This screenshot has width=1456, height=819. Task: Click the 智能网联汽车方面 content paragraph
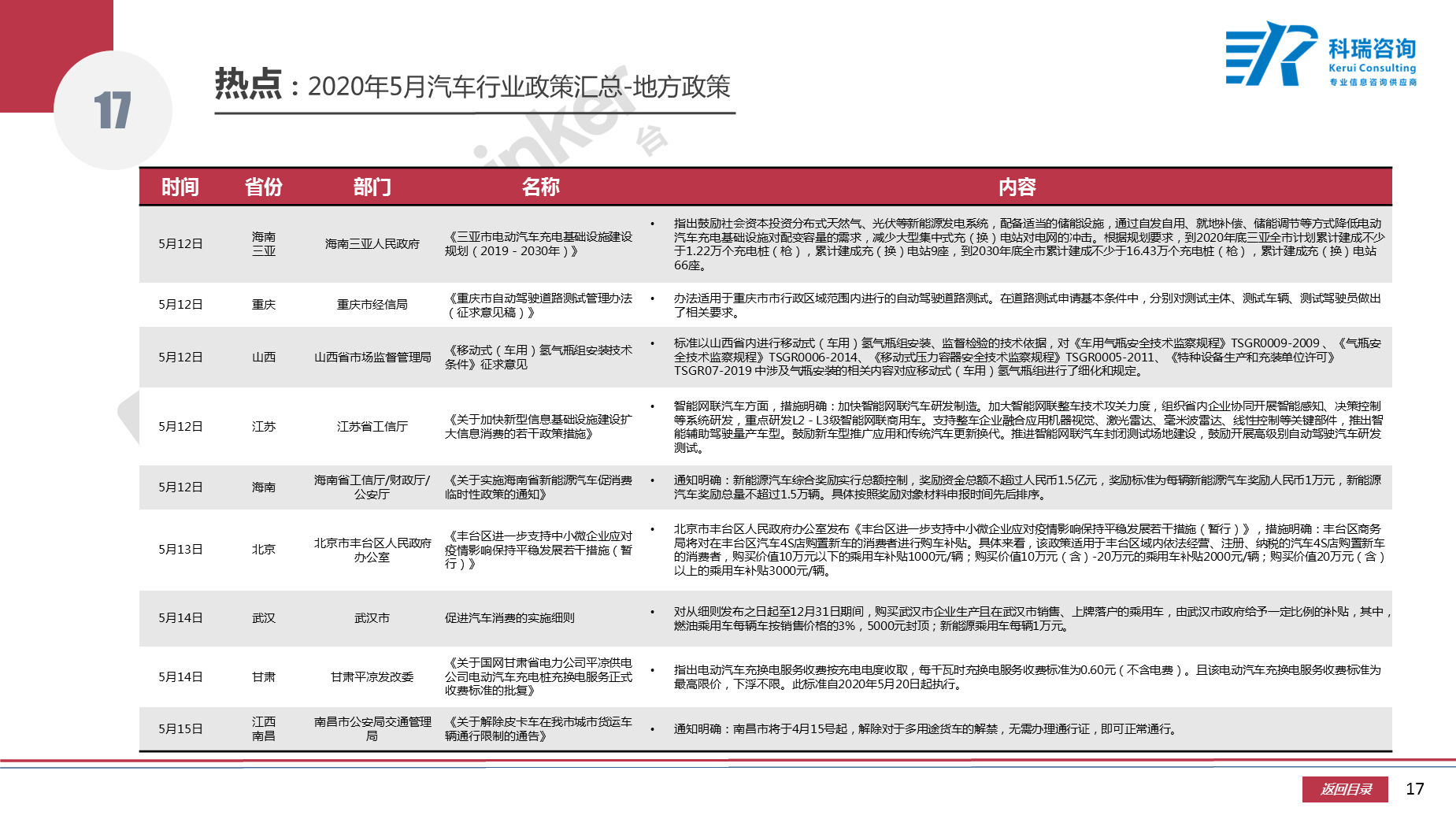pos(1028,427)
